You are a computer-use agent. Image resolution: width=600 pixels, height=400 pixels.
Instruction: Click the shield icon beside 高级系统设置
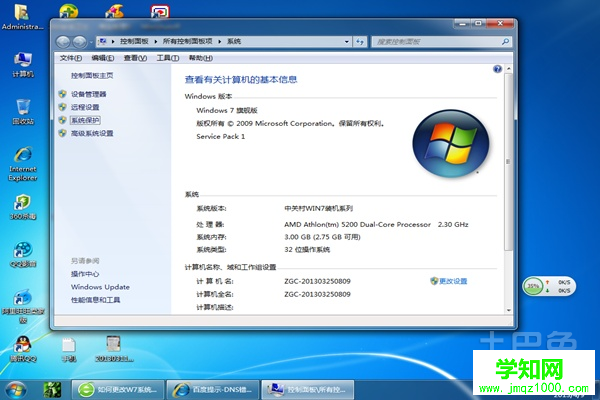pos(62,133)
